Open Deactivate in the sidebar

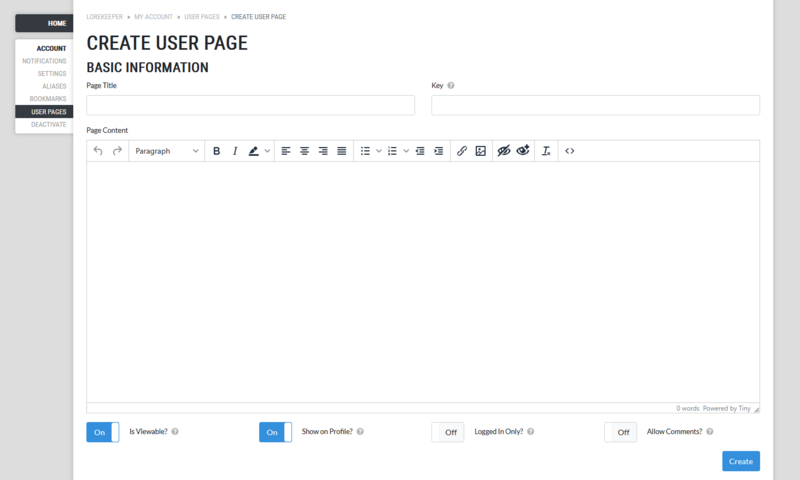pyautogui.click(x=48, y=124)
